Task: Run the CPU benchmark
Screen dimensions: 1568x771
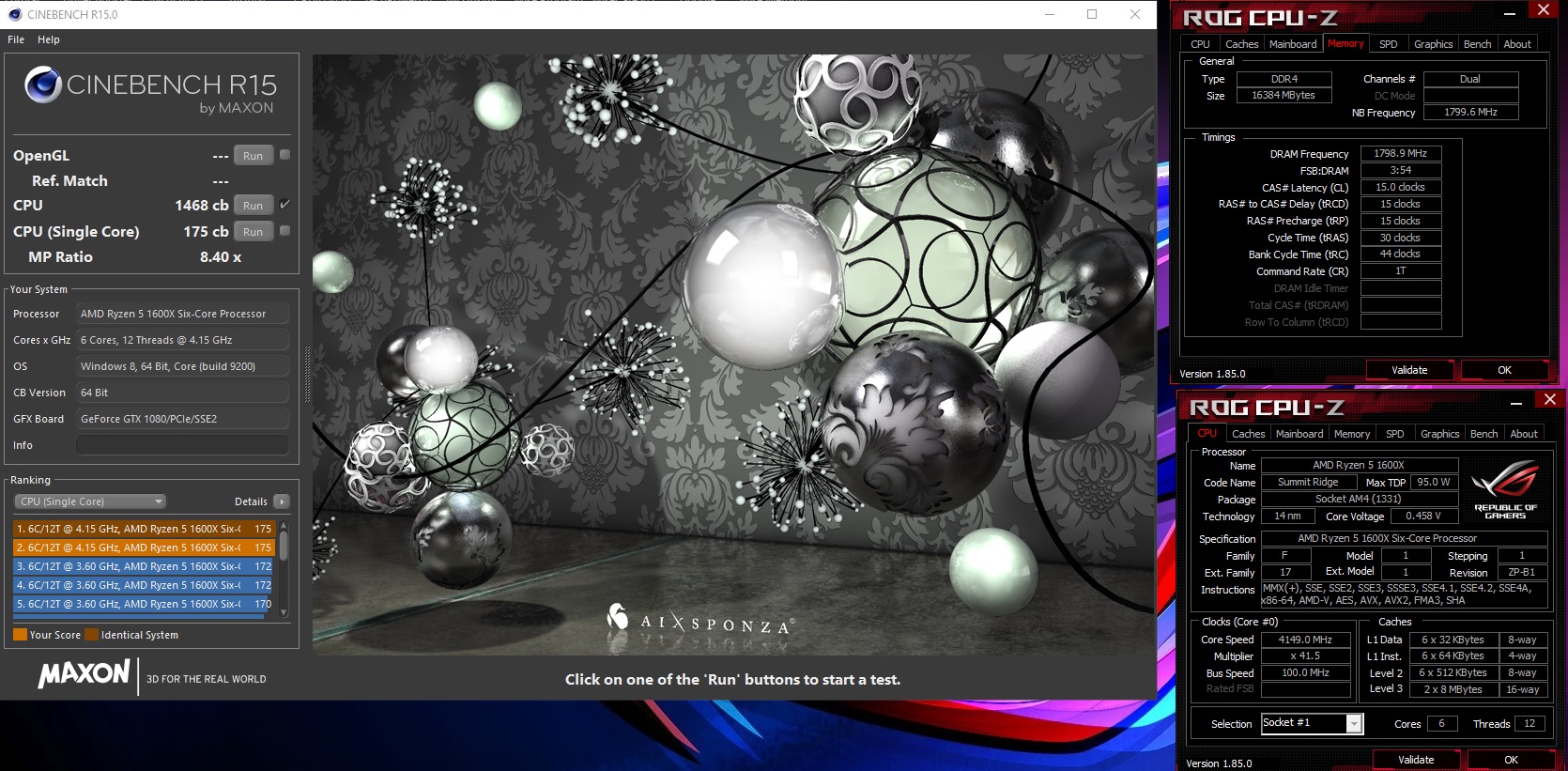Action: pos(254,206)
